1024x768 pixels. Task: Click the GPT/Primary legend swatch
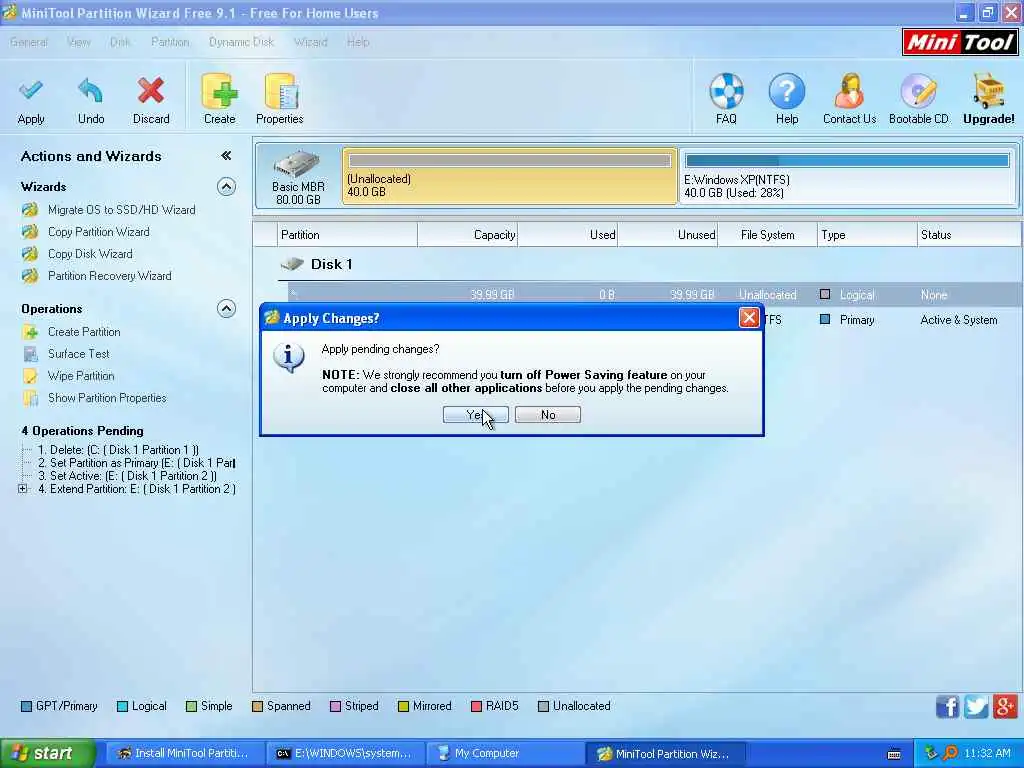pyautogui.click(x=26, y=707)
